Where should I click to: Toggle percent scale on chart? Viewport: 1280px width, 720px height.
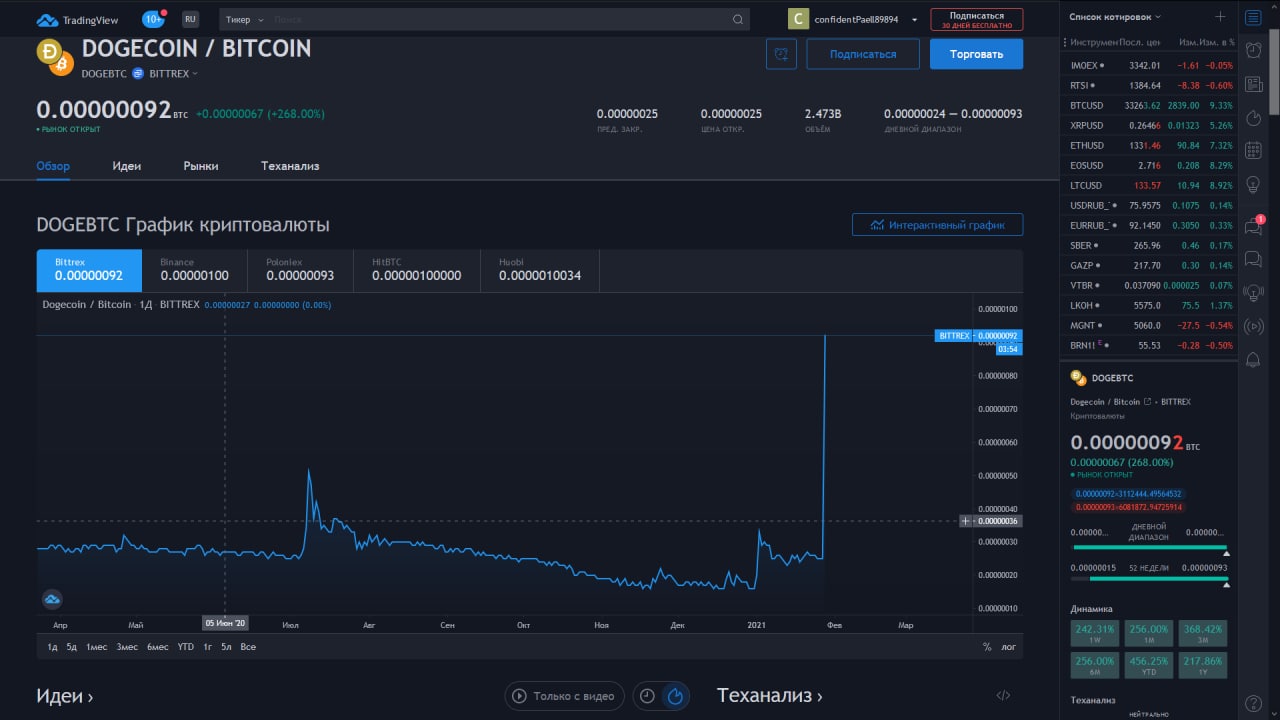(987, 647)
